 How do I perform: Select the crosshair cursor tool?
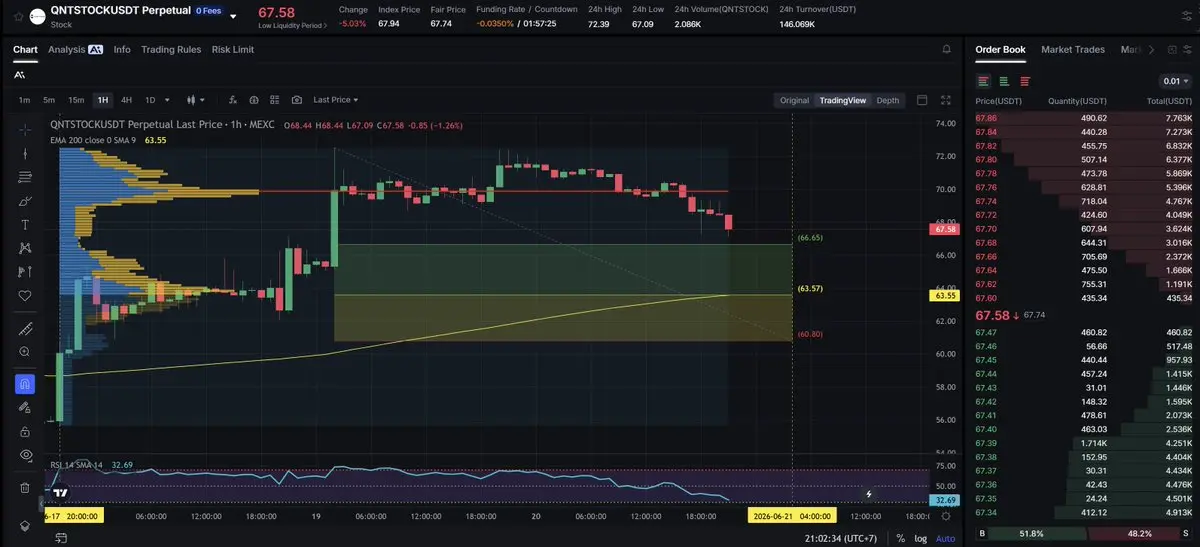click(25, 129)
